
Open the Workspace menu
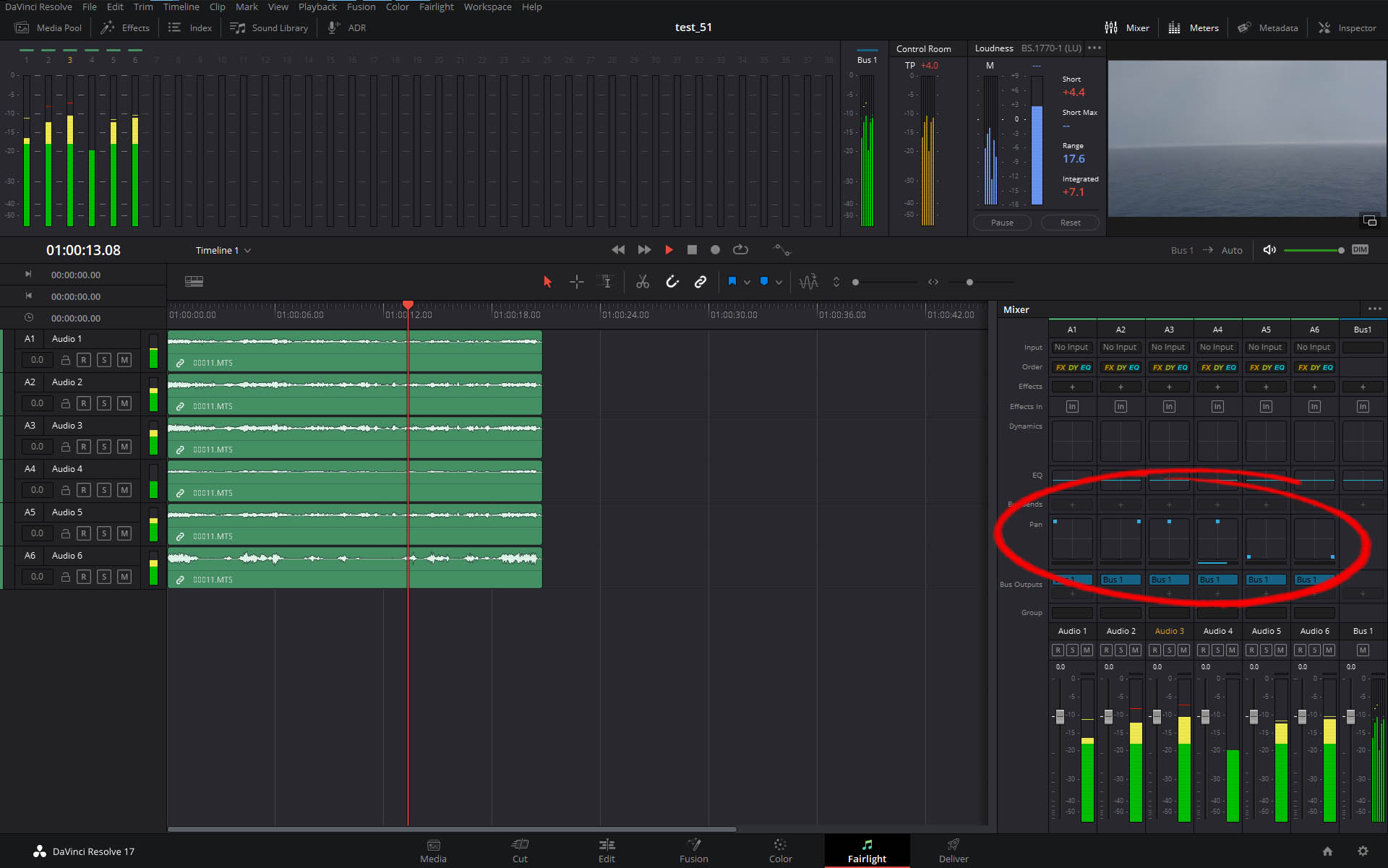487,7
